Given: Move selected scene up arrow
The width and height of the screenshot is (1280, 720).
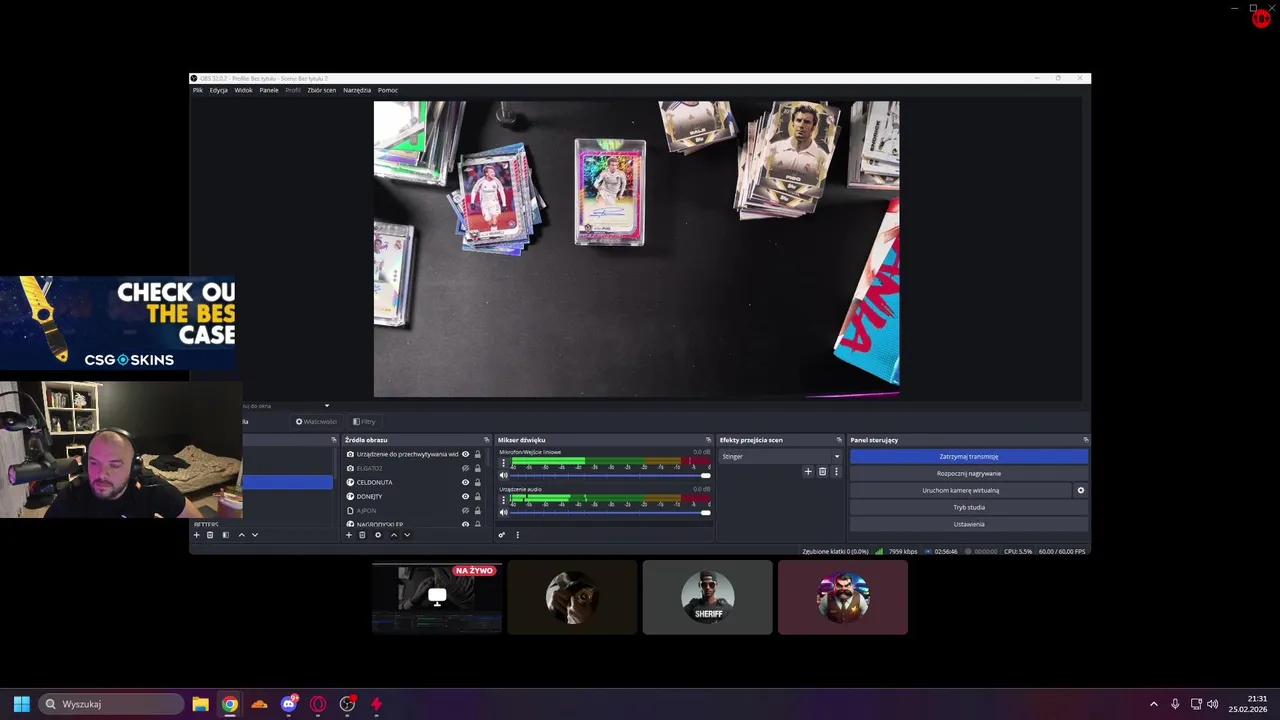Looking at the screenshot, I should [241, 535].
